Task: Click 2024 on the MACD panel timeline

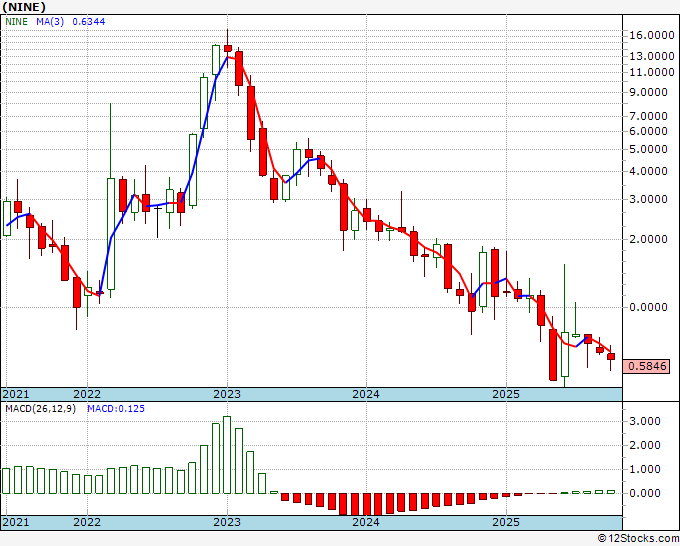Action: [365, 522]
